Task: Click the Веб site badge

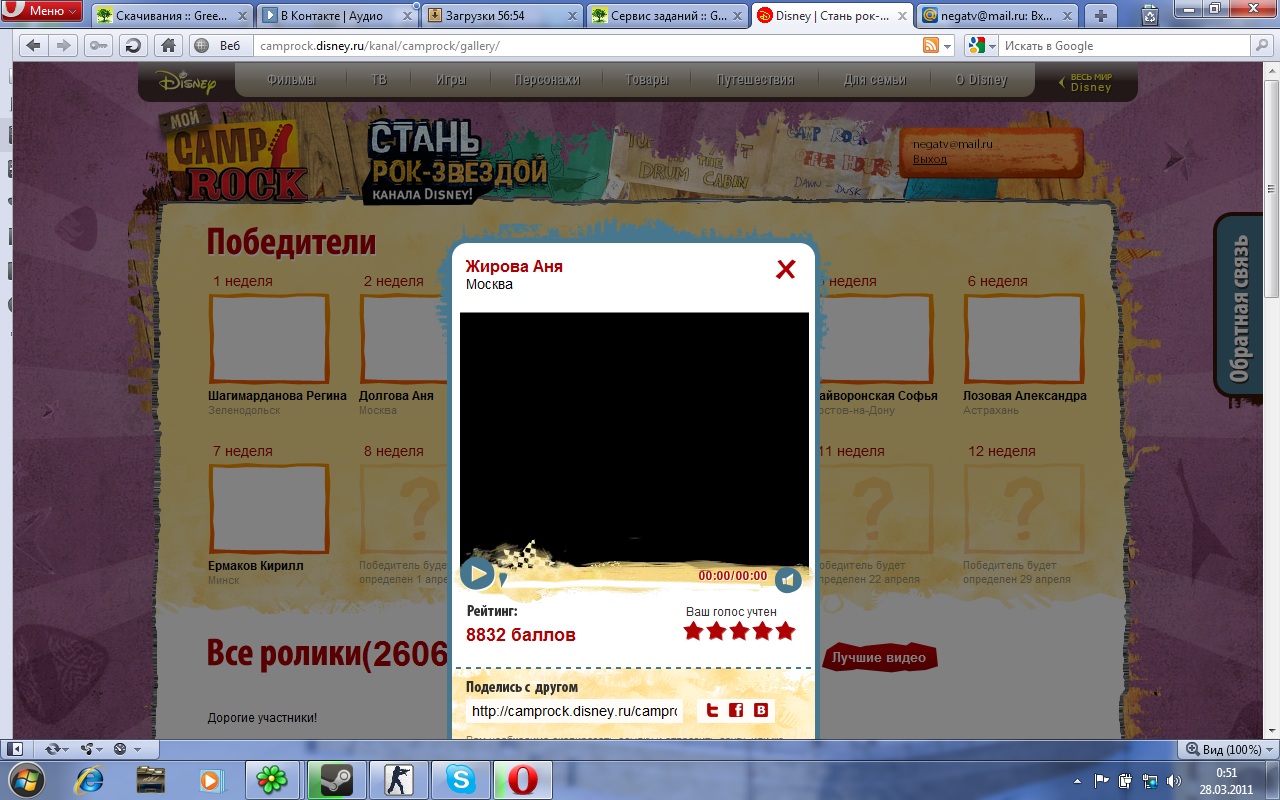Action: (217, 46)
